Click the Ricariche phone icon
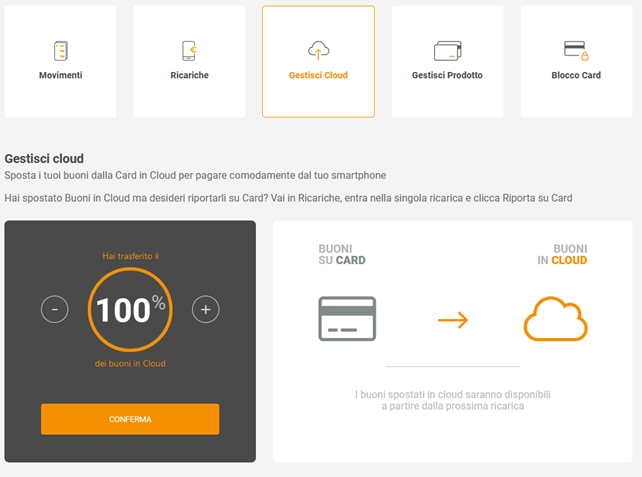Screen dimensions: 642x477 [189, 51]
